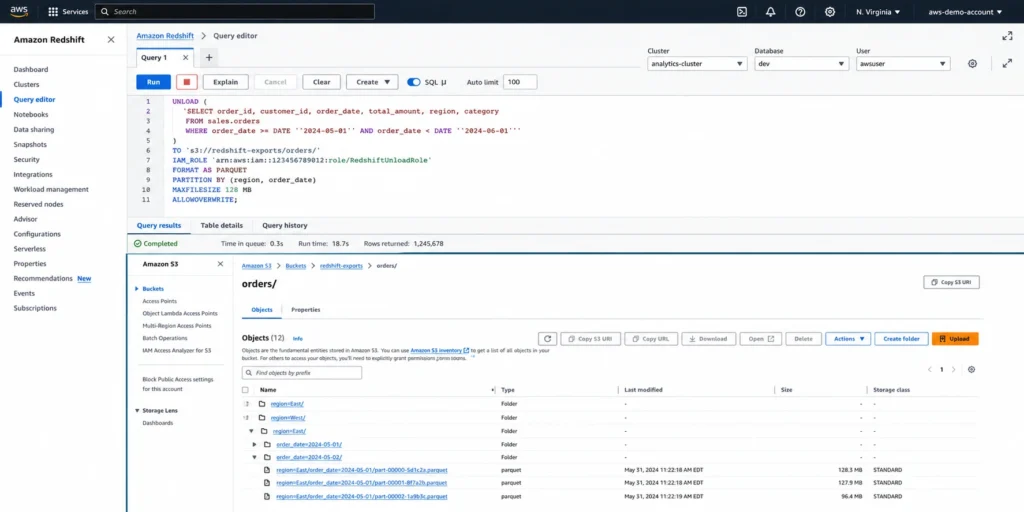The width and height of the screenshot is (1024, 512).
Task: Open the S3 Properties tab
Action: tap(306, 310)
